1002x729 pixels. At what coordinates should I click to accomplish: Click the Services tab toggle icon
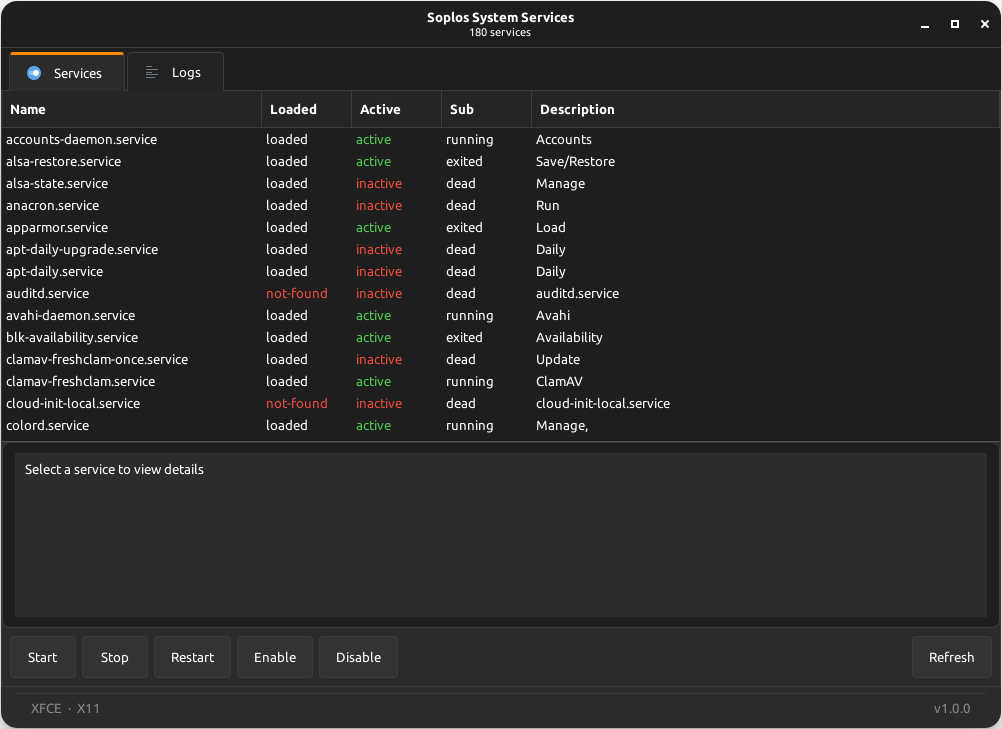pos(34,73)
